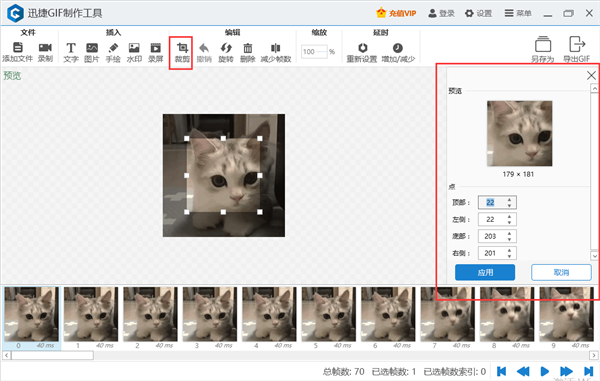Image resolution: width=600 pixels, height=381 pixels.
Task: Click the 应用 apply button
Action: 485,272
